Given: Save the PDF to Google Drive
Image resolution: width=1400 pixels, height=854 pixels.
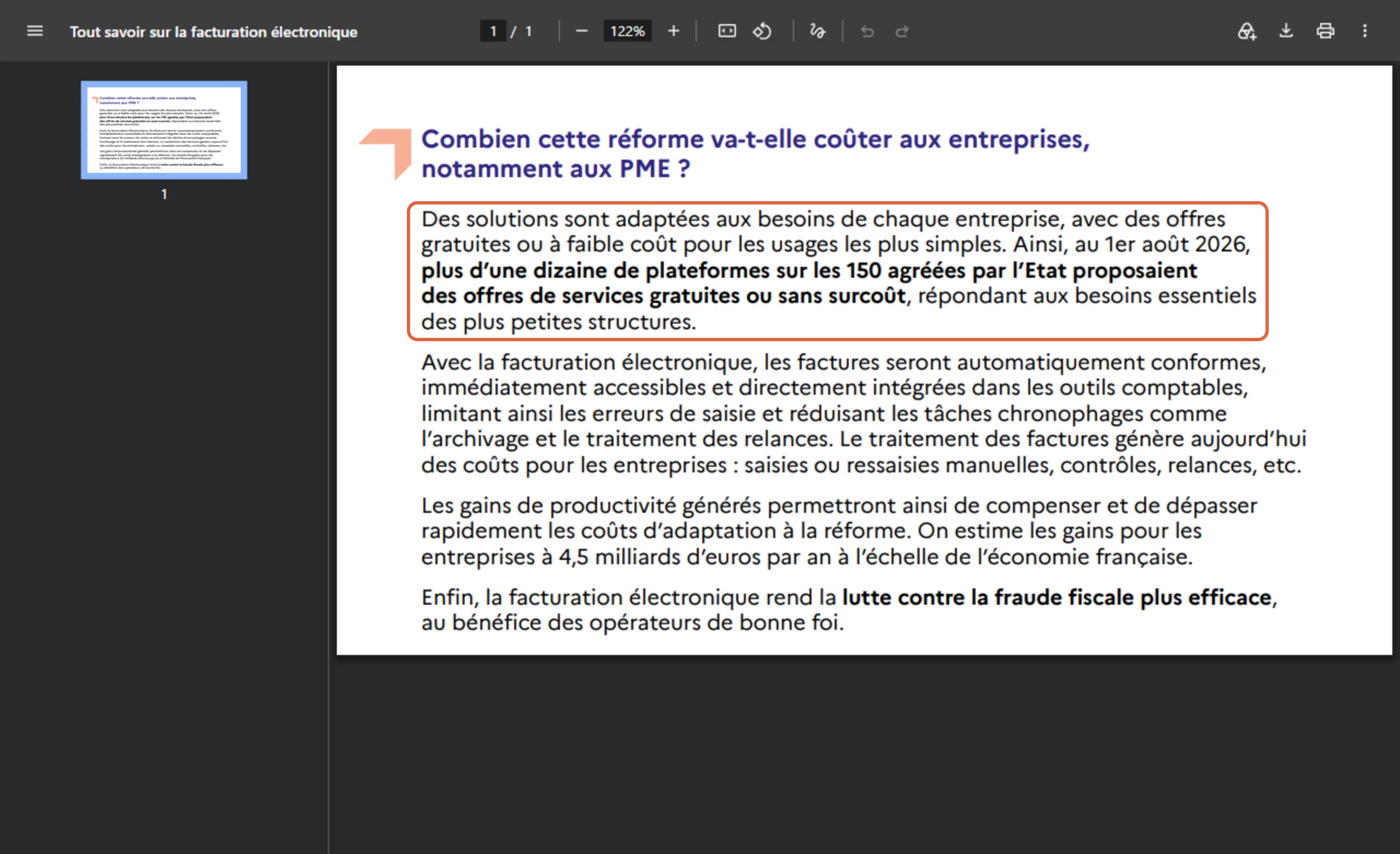Looking at the screenshot, I should click(1246, 31).
